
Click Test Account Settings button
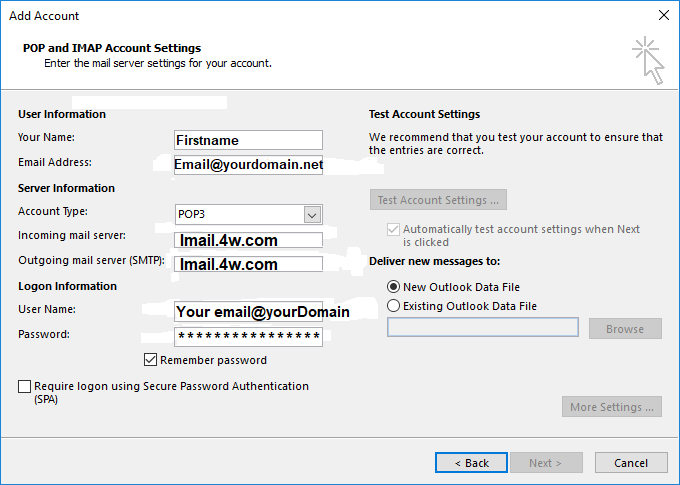click(438, 200)
